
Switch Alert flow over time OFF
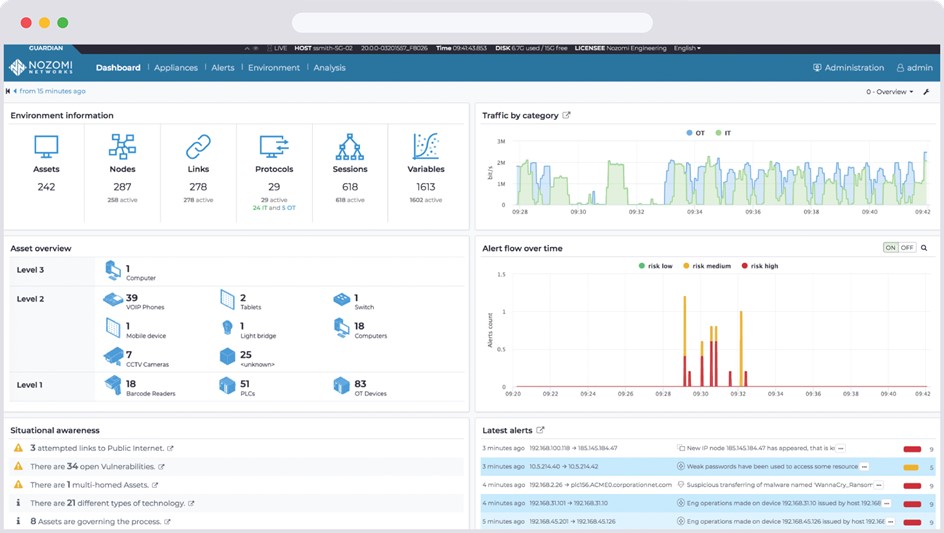click(x=907, y=248)
